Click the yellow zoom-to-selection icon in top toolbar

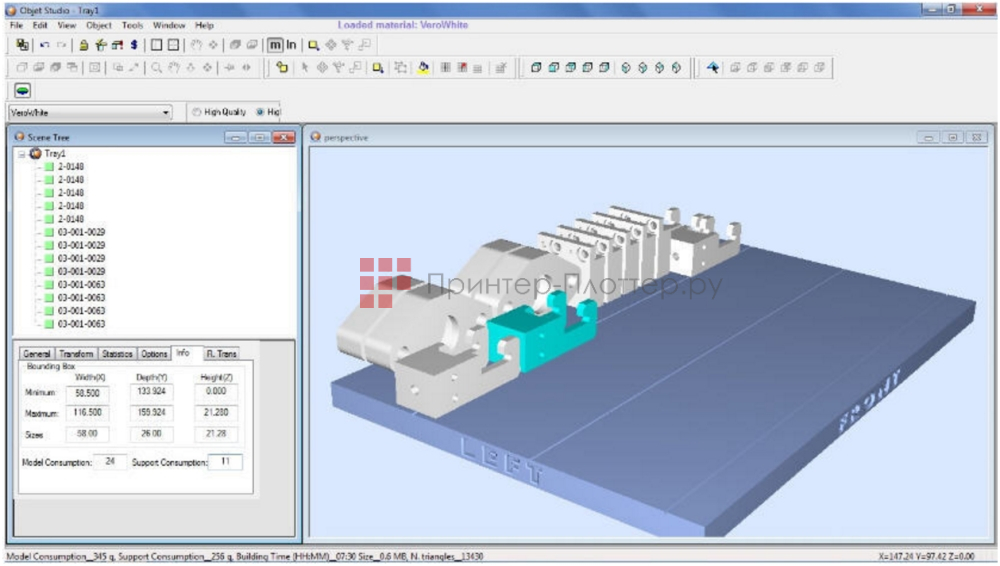click(x=313, y=45)
